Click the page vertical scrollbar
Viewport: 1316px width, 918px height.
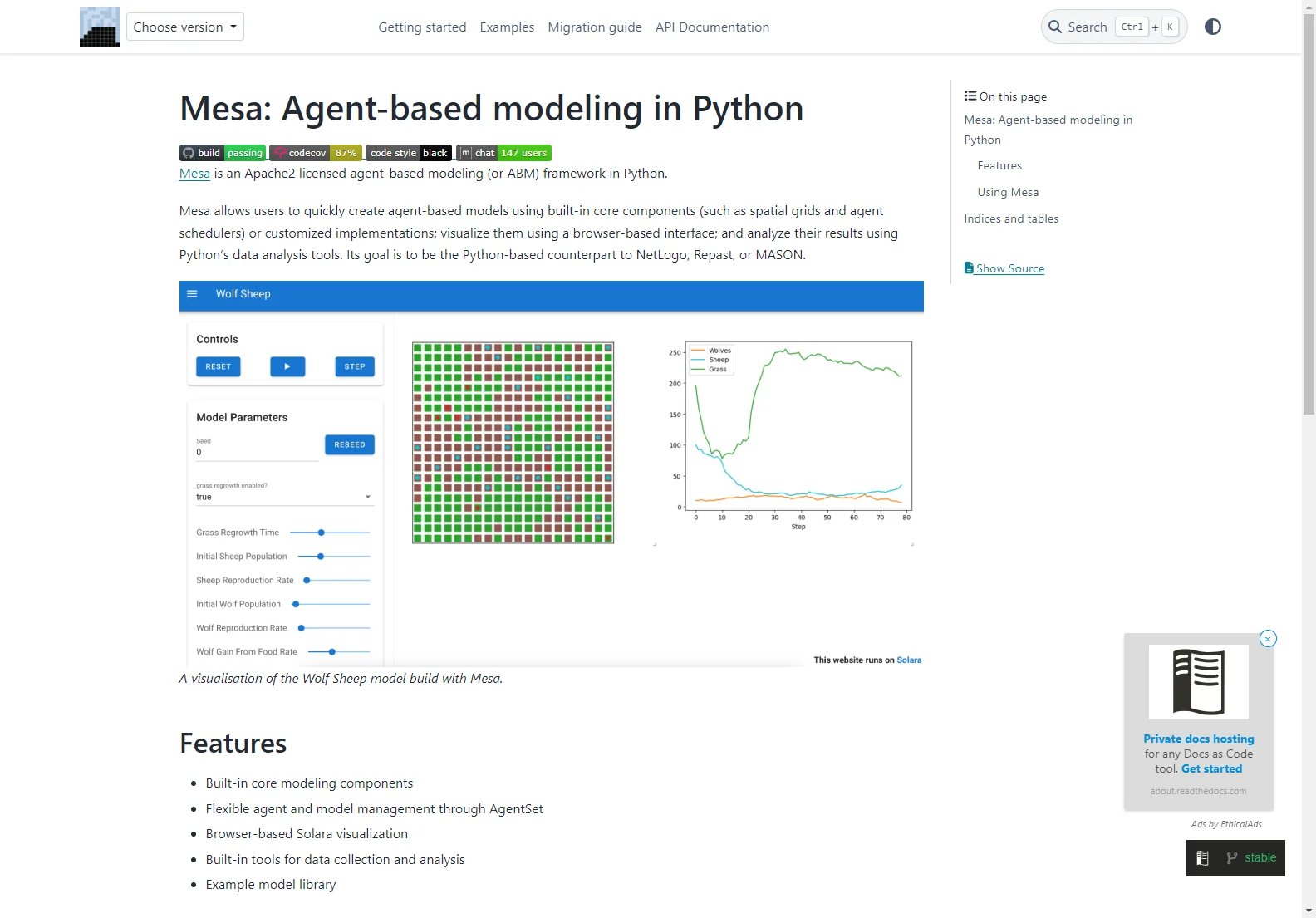point(1309,214)
